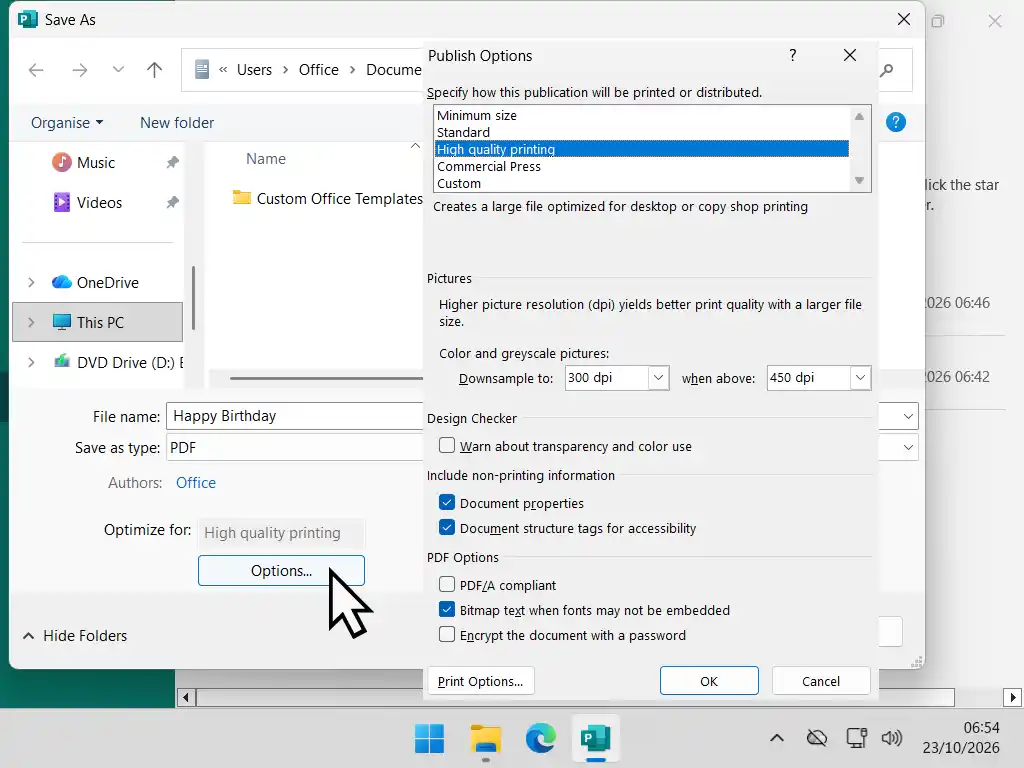Select High quality printing option
This screenshot has height=768, width=1024.
(642, 150)
